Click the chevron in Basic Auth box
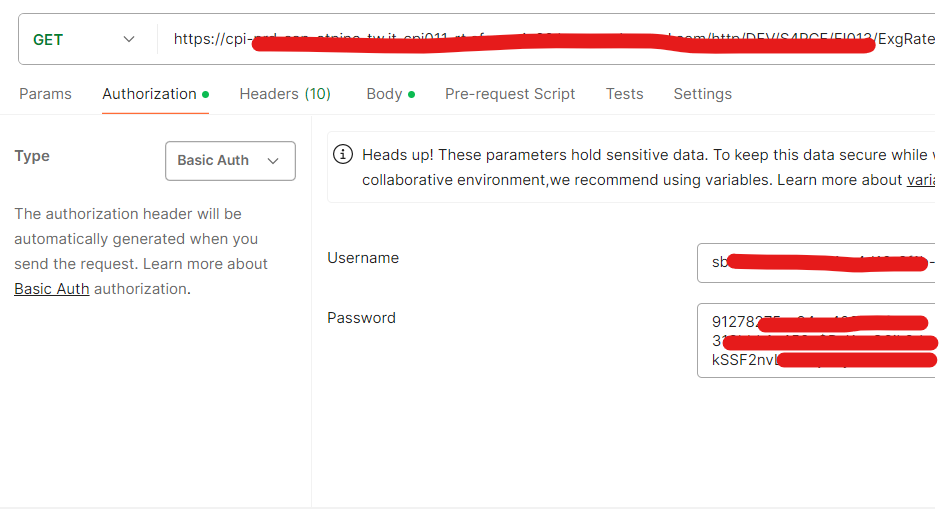The width and height of the screenshot is (939, 511). (x=273, y=161)
